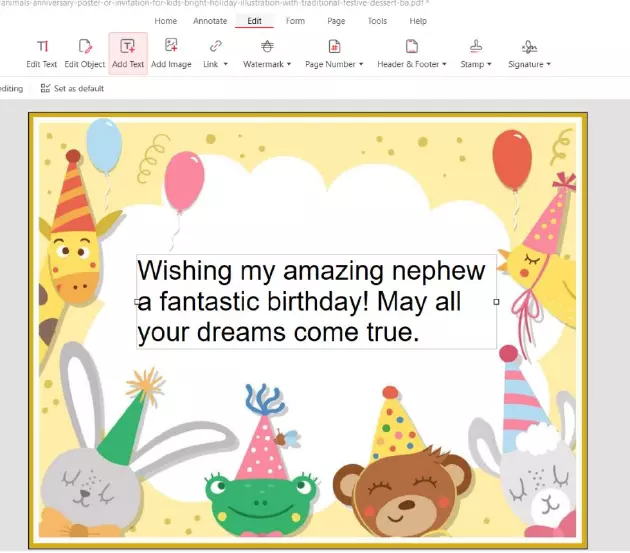The width and height of the screenshot is (630, 553).
Task: Click the Watermark icon
Action: [x=267, y=46]
